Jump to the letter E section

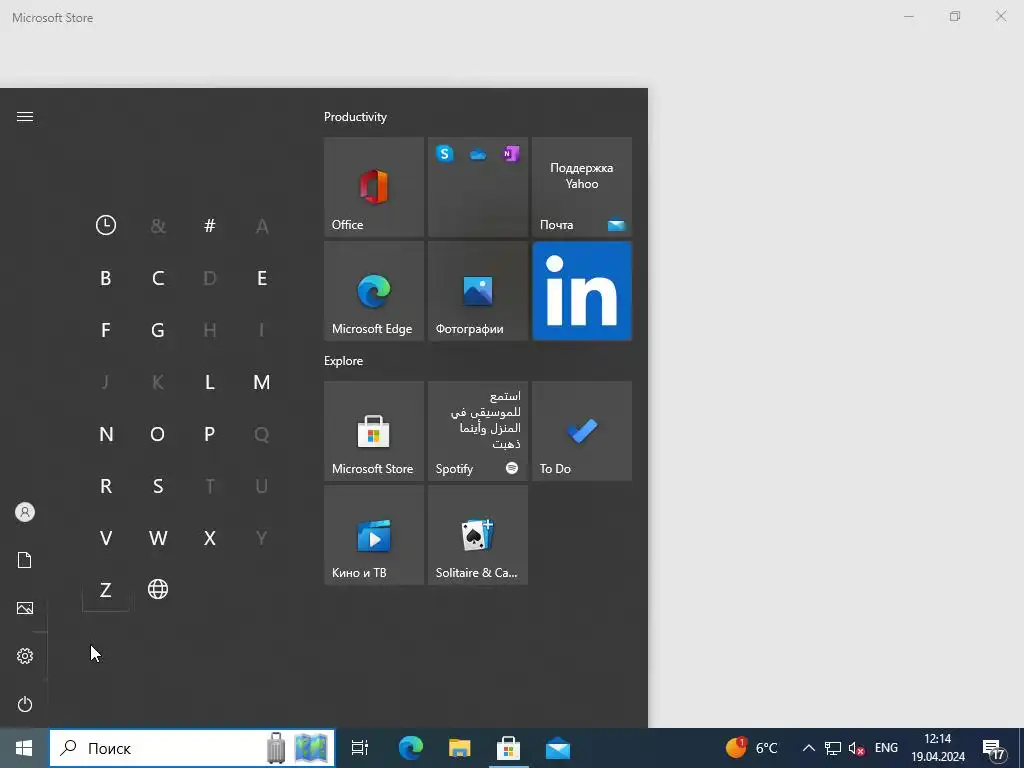tap(262, 278)
